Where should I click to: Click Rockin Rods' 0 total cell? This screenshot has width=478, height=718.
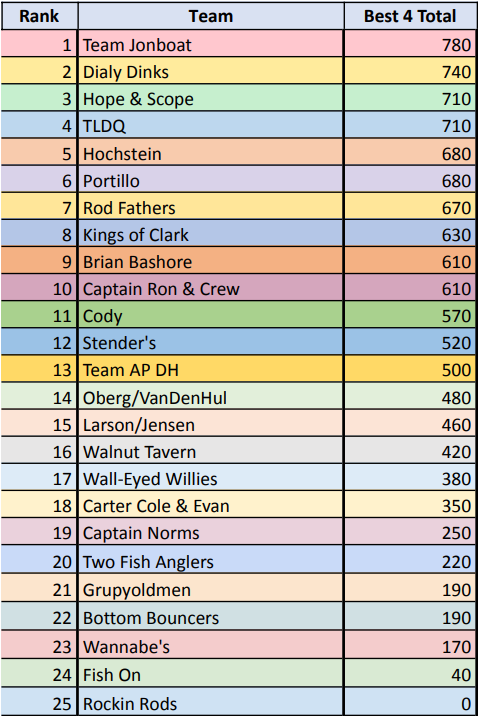pyautogui.click(x=410, y=702)
